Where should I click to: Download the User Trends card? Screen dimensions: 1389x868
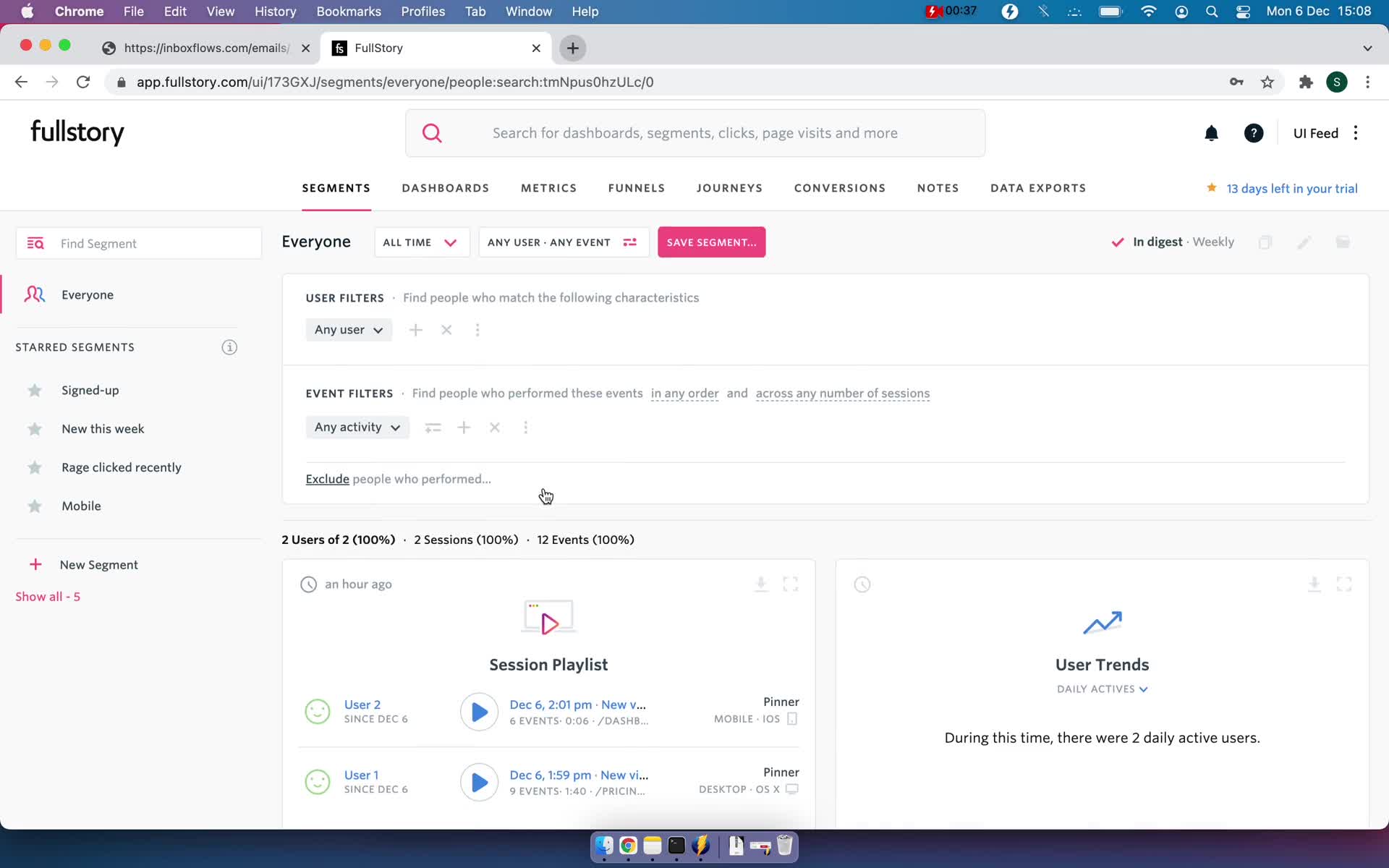pos(1314,584)
